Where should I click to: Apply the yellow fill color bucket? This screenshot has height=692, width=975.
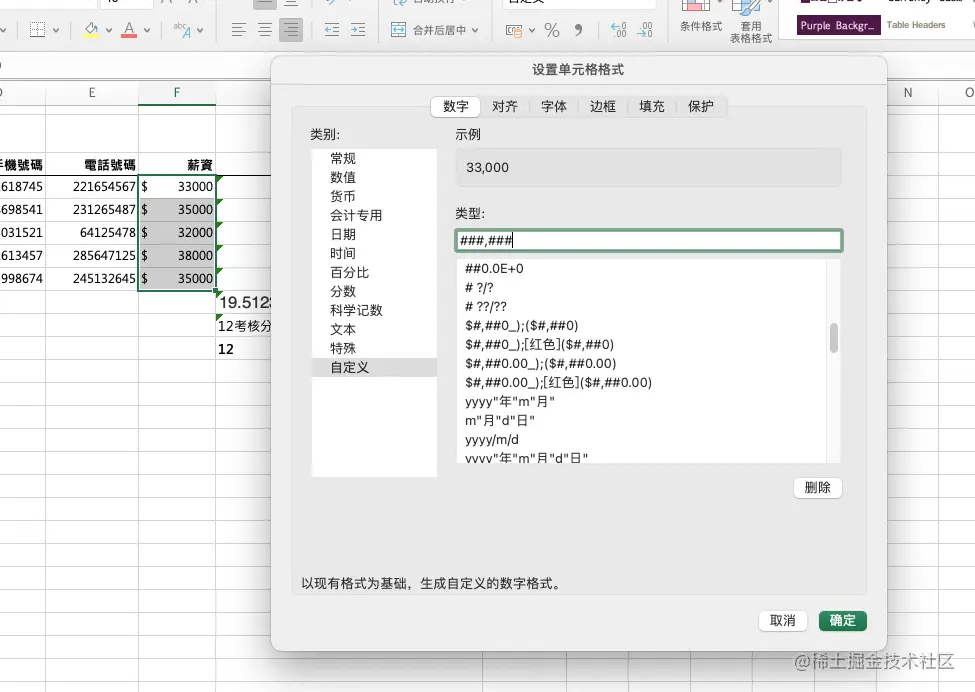point(91,30)
